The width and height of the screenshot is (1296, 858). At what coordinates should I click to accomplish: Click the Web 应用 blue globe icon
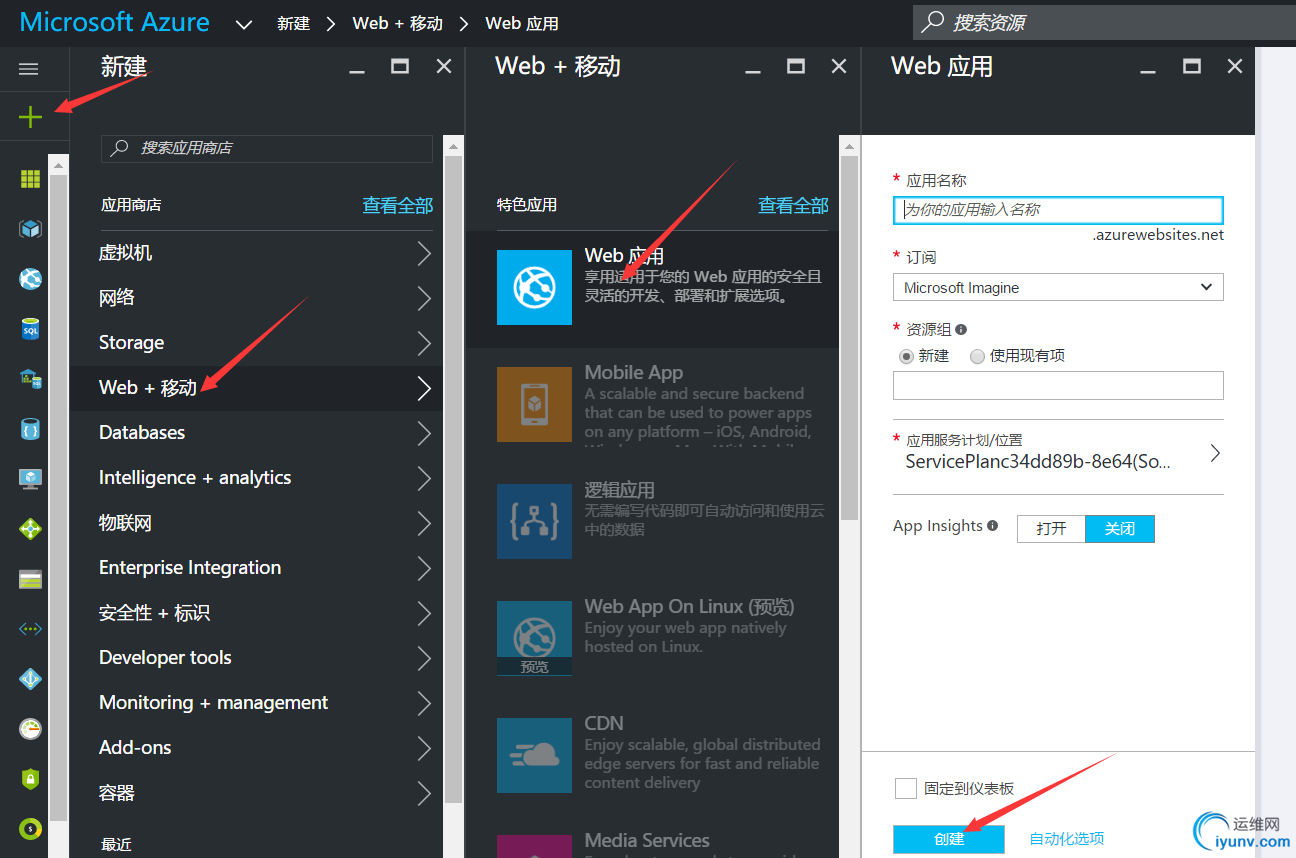pyautogui.click(x=534, y=288)
